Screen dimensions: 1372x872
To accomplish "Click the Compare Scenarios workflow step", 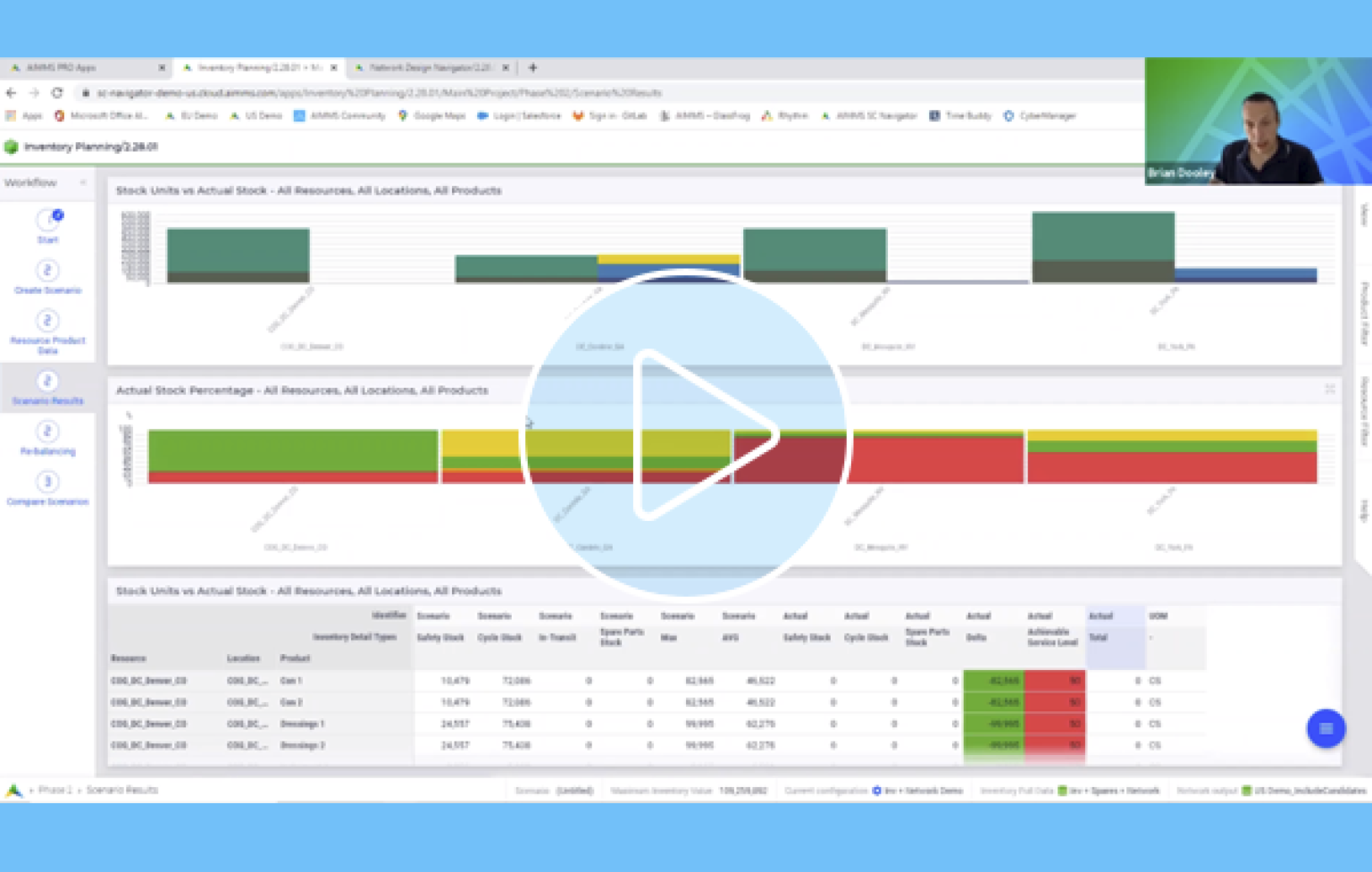I will pos(47,482).
